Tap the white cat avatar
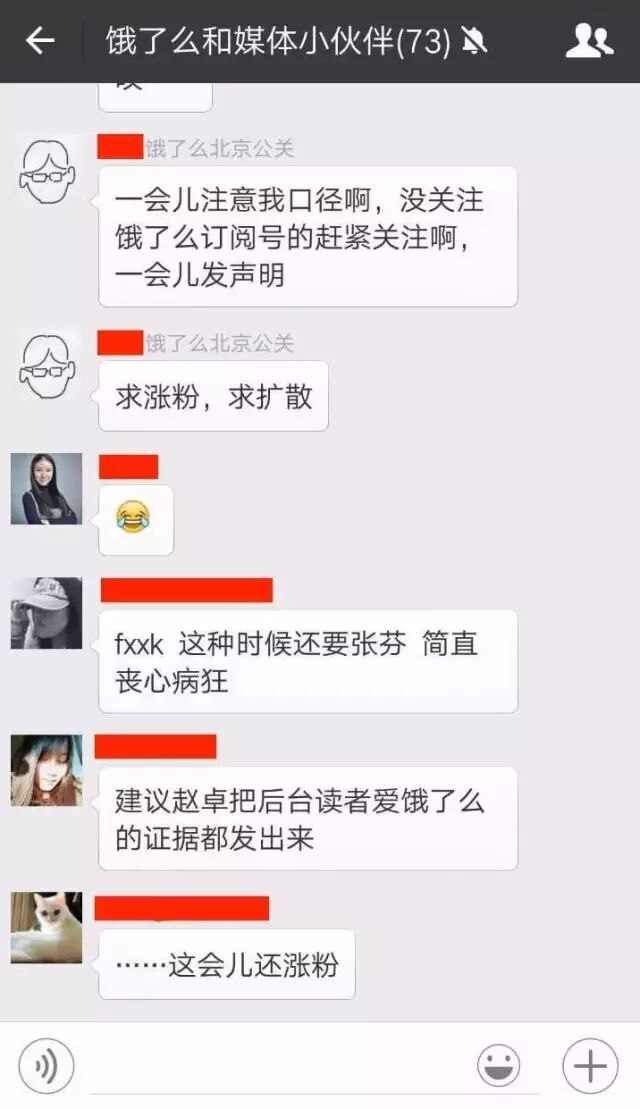 pyautogui.click(x=46, y=927)
